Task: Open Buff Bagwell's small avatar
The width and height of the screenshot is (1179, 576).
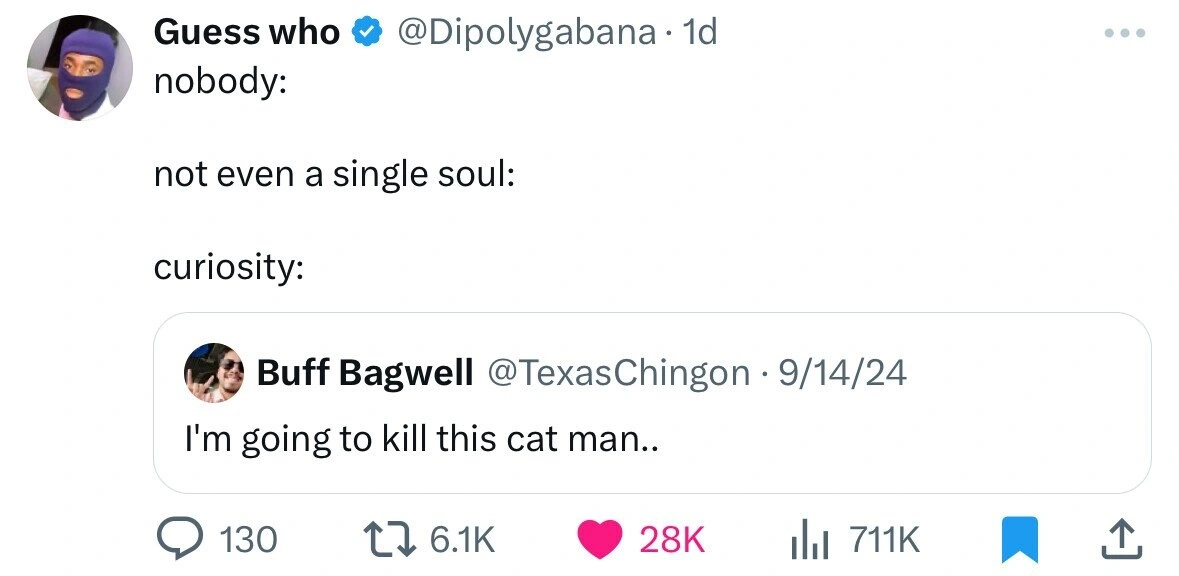Action: click(x=213, y=372)
